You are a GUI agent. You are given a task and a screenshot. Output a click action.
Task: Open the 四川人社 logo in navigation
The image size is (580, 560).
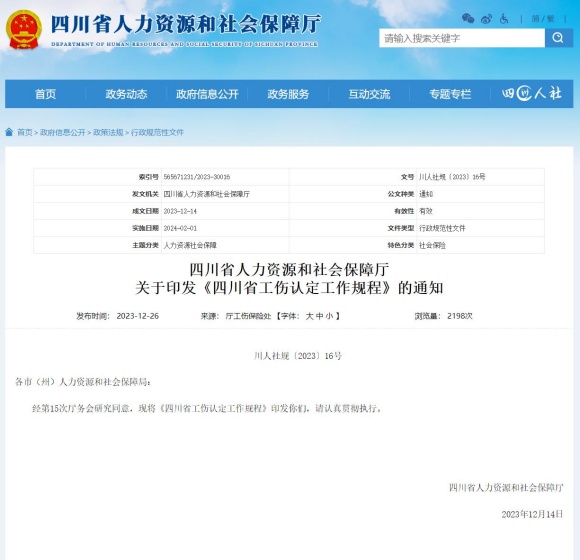(x=532, y=94)
